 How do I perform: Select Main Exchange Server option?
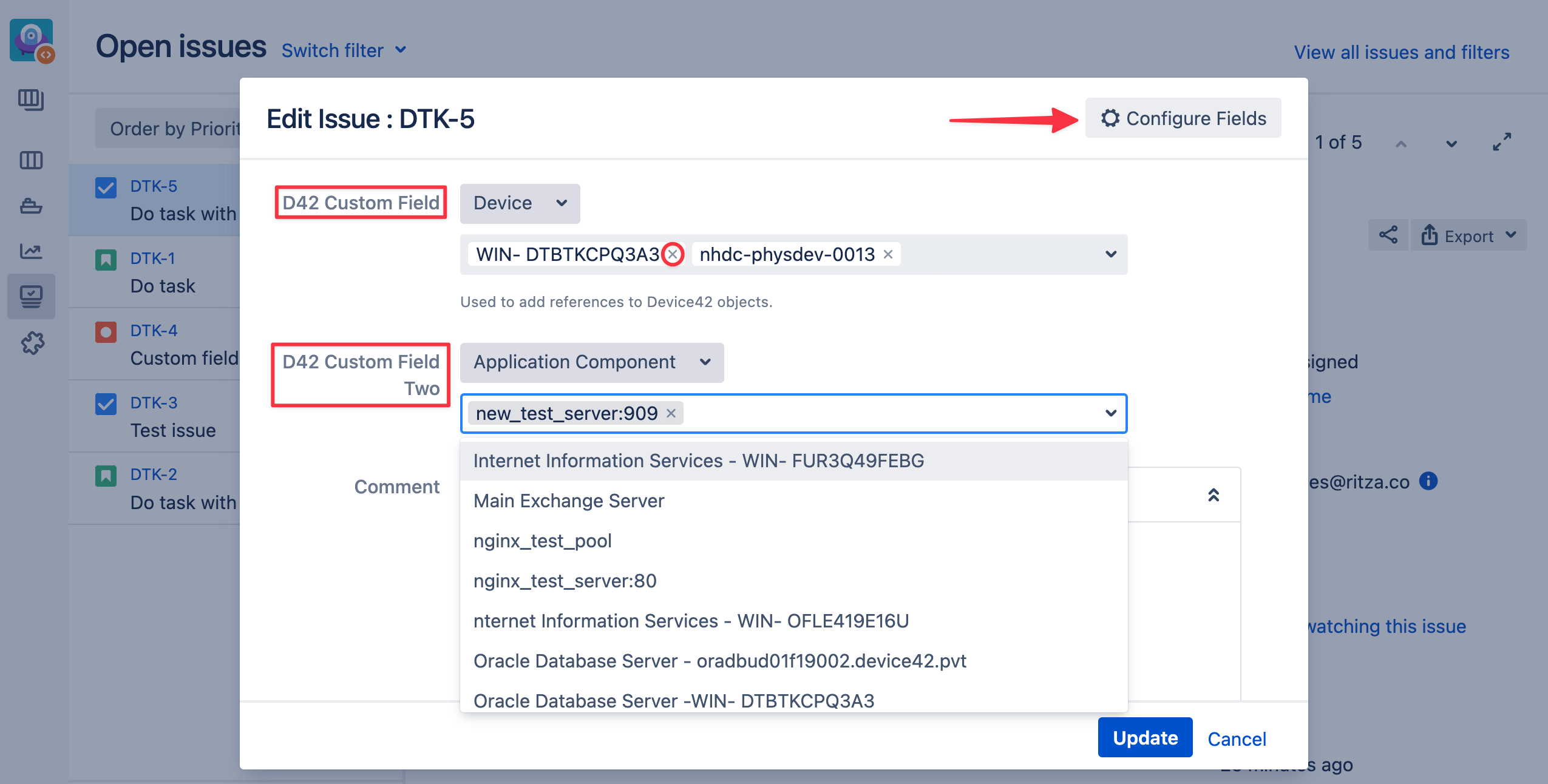pyautogui.click(x=569, y=501)
